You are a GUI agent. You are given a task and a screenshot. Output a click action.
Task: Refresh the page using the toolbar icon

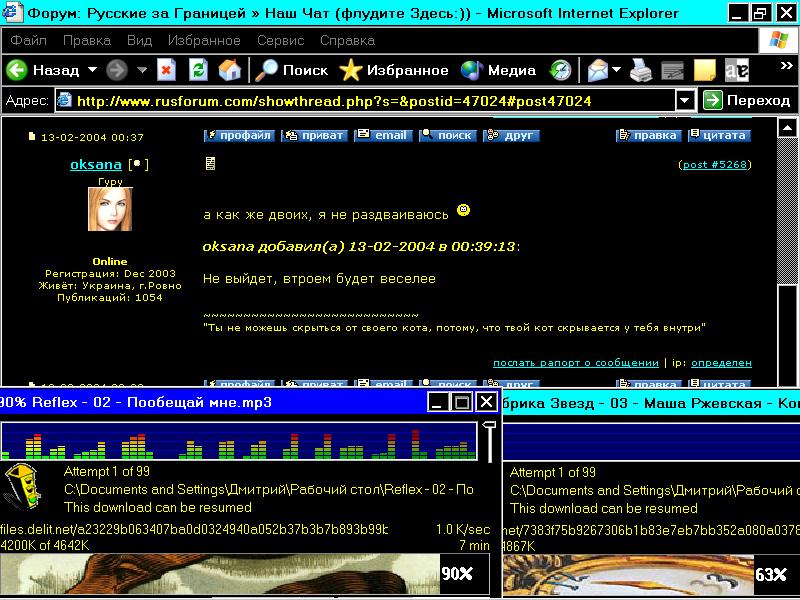pos(198,70)
